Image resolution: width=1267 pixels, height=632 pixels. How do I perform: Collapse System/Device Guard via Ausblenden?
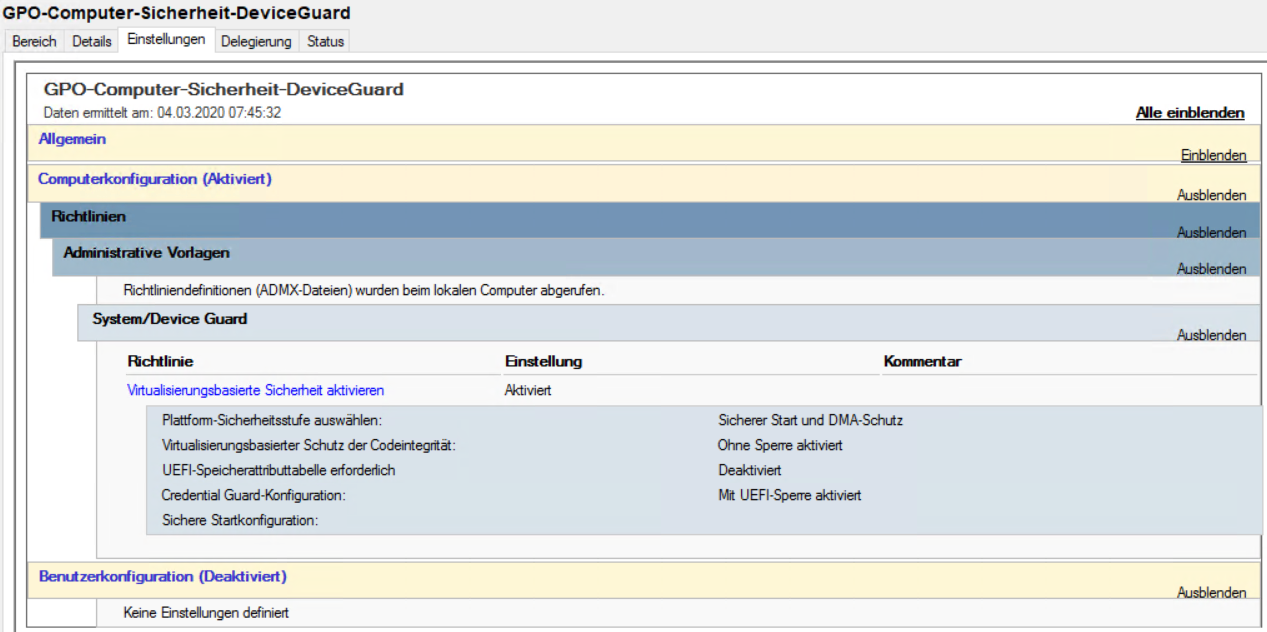(1211, 335)
